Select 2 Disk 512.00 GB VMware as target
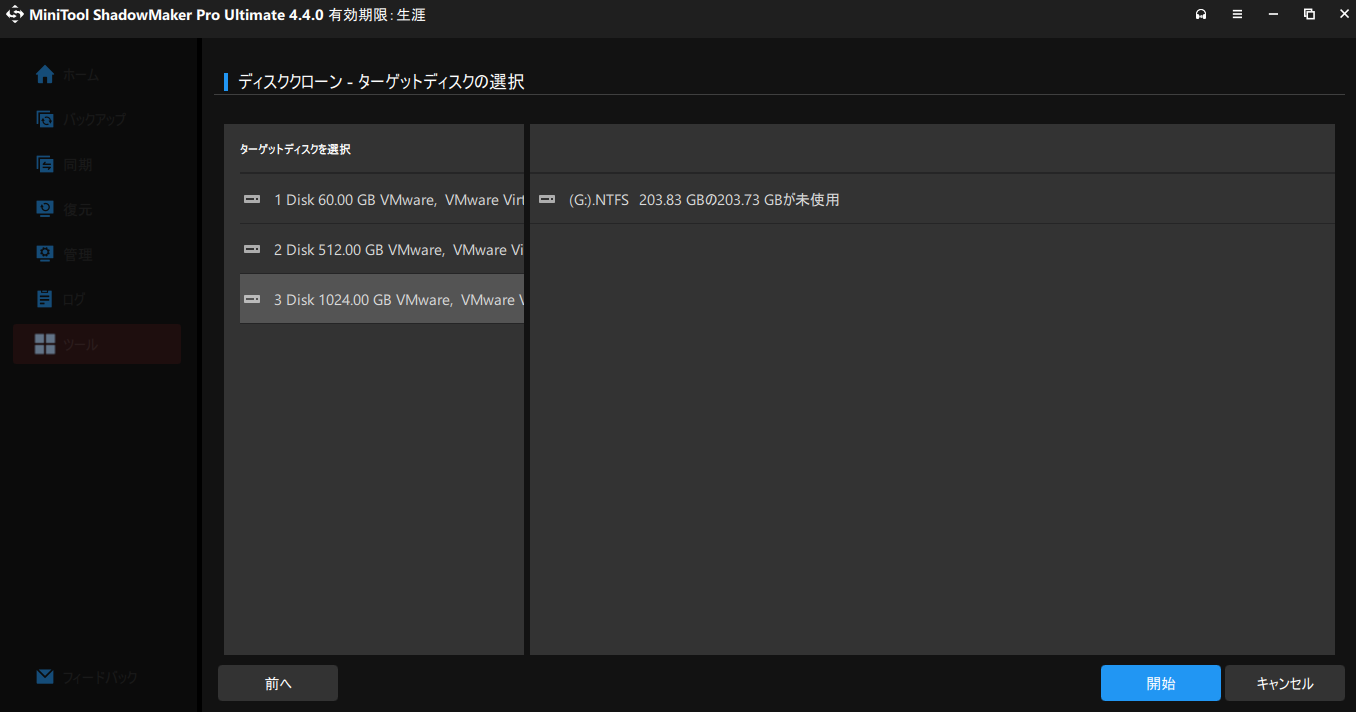 (x=382, y=249)
